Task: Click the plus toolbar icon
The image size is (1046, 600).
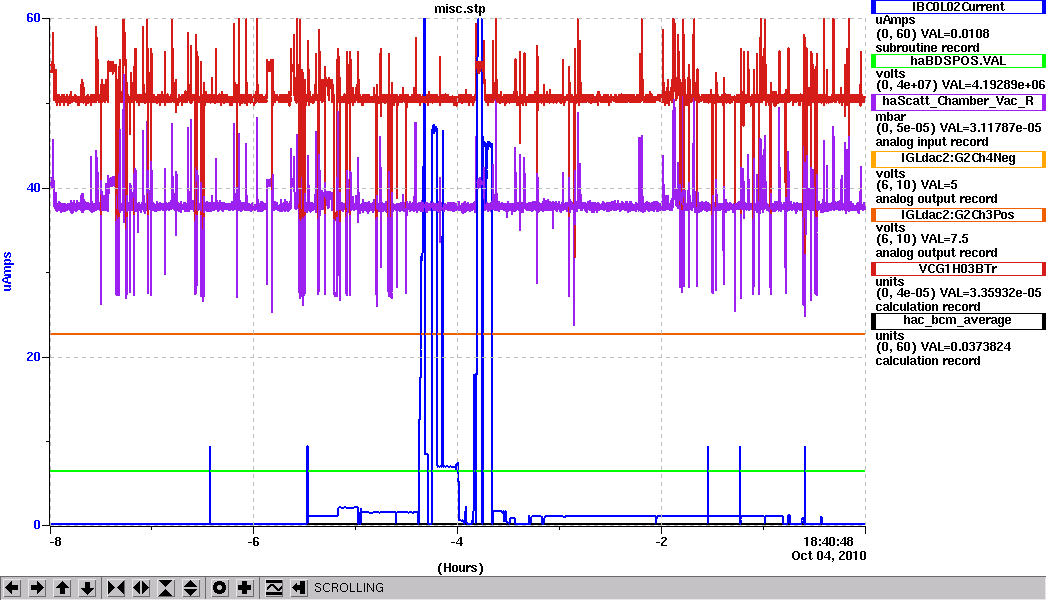Action: (x=245, y=588)
